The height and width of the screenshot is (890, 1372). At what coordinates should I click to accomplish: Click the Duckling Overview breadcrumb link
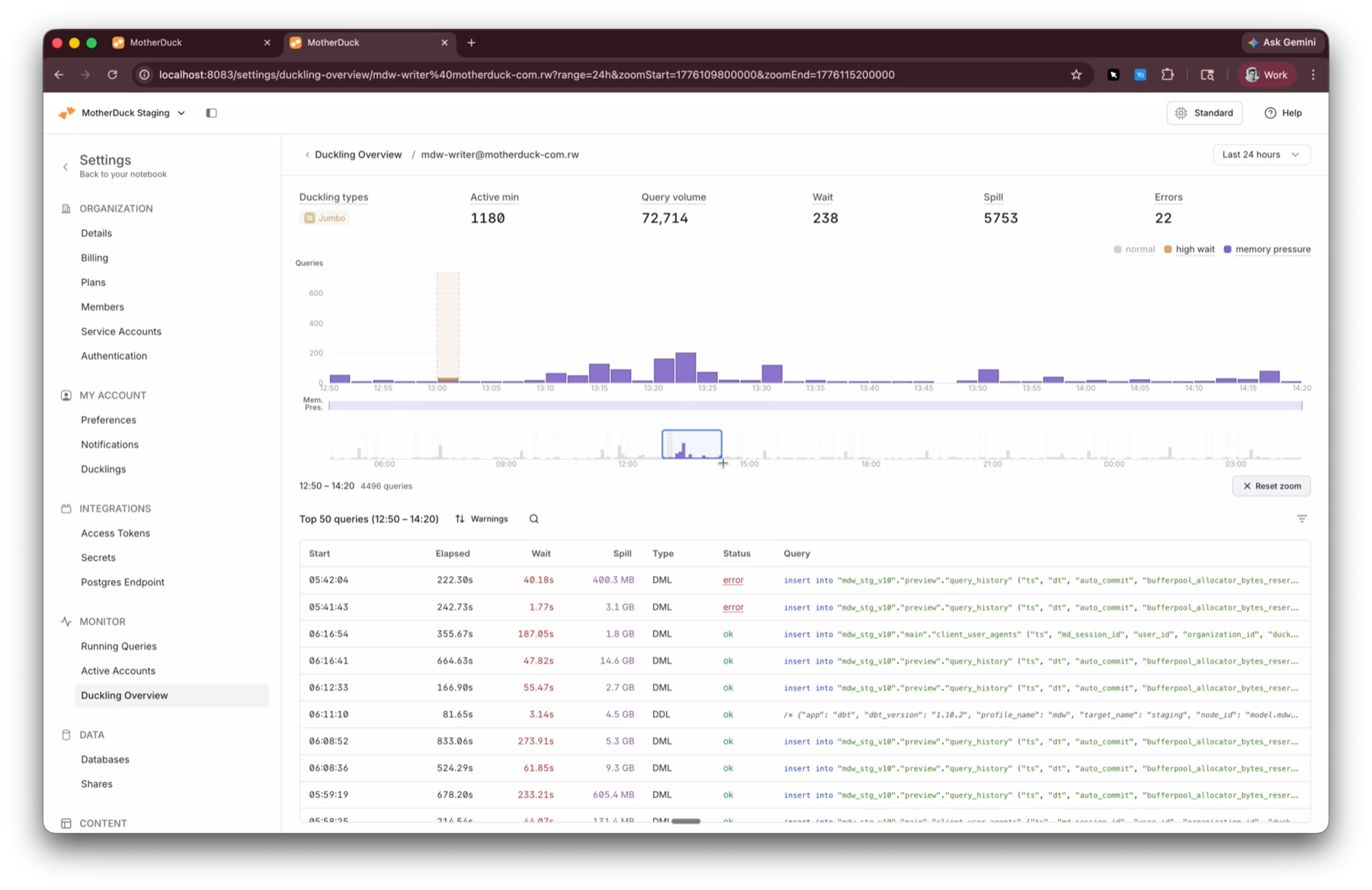[358, 155]
